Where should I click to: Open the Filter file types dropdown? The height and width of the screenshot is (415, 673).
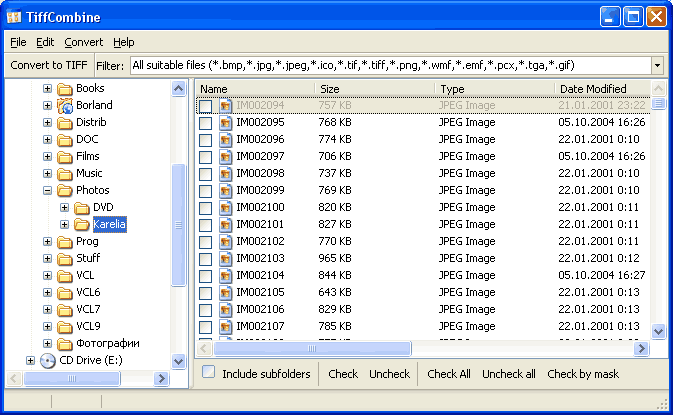click(657, 65)
